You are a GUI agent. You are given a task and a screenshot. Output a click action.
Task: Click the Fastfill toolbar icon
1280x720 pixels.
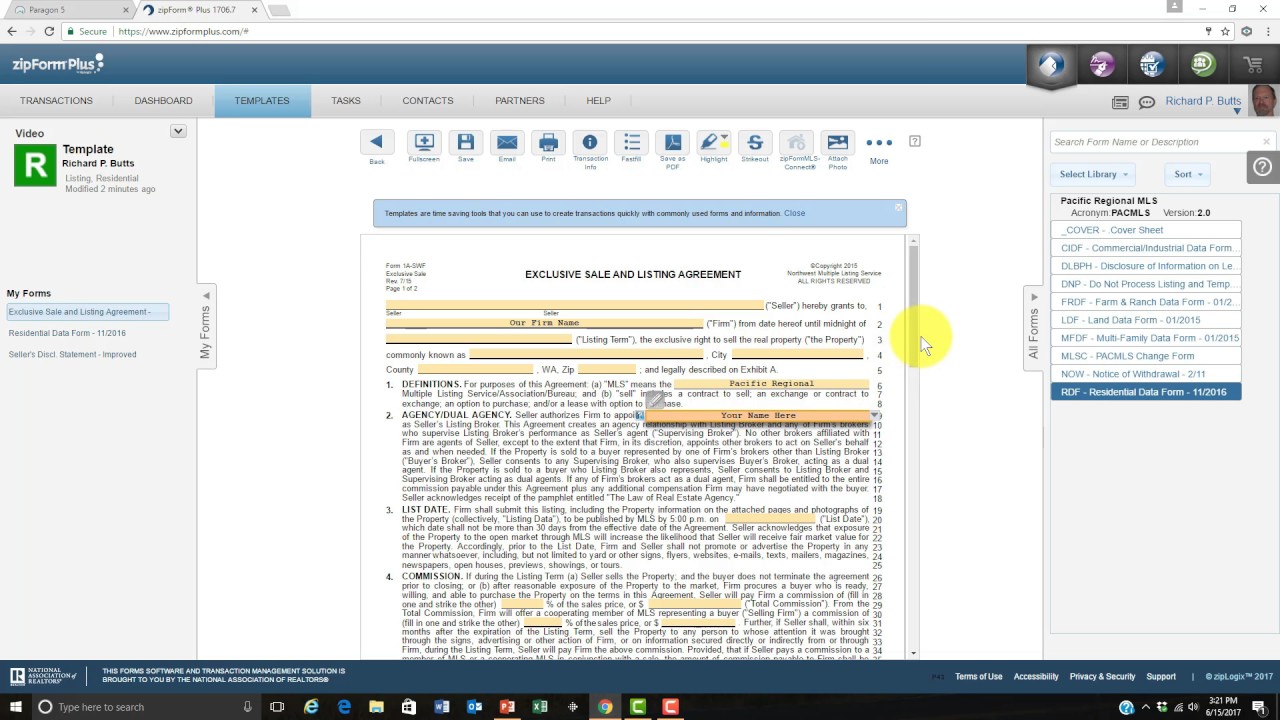tap(631, 142)
